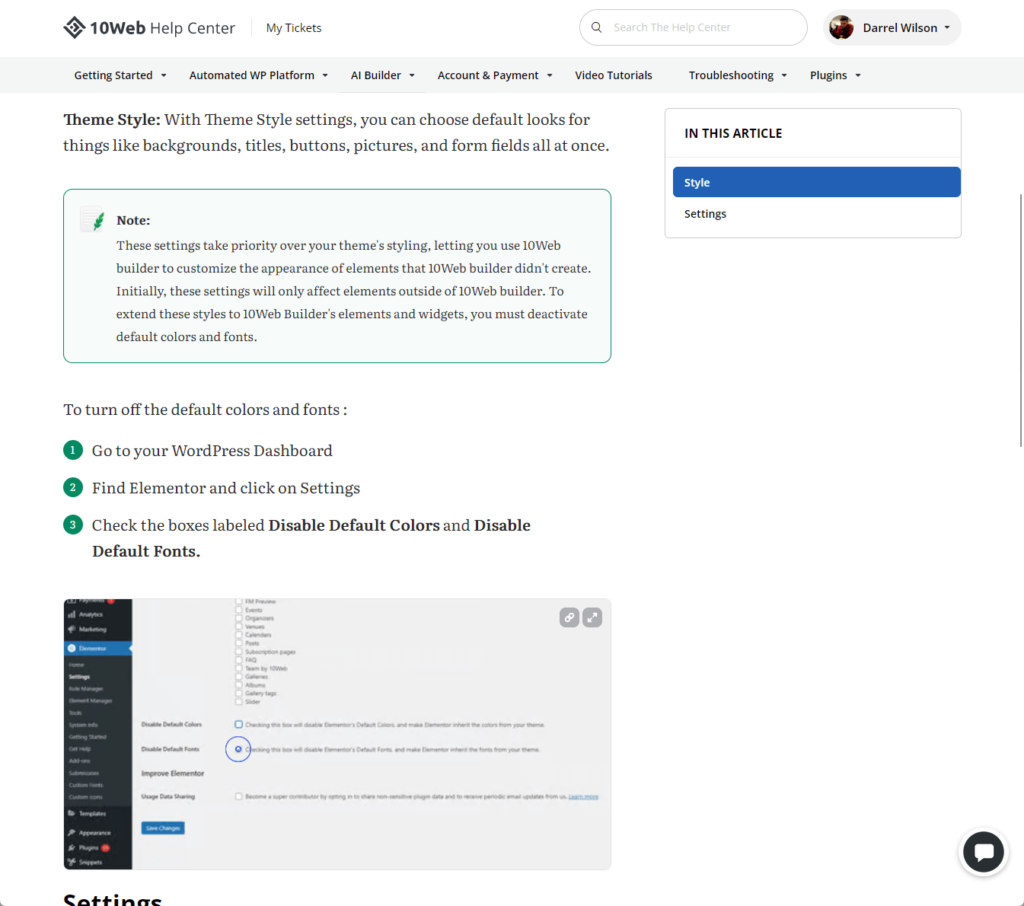Expand the screenshot image to fullscreen
This screenshot has width=1024, height=906.
click(592, 617)
